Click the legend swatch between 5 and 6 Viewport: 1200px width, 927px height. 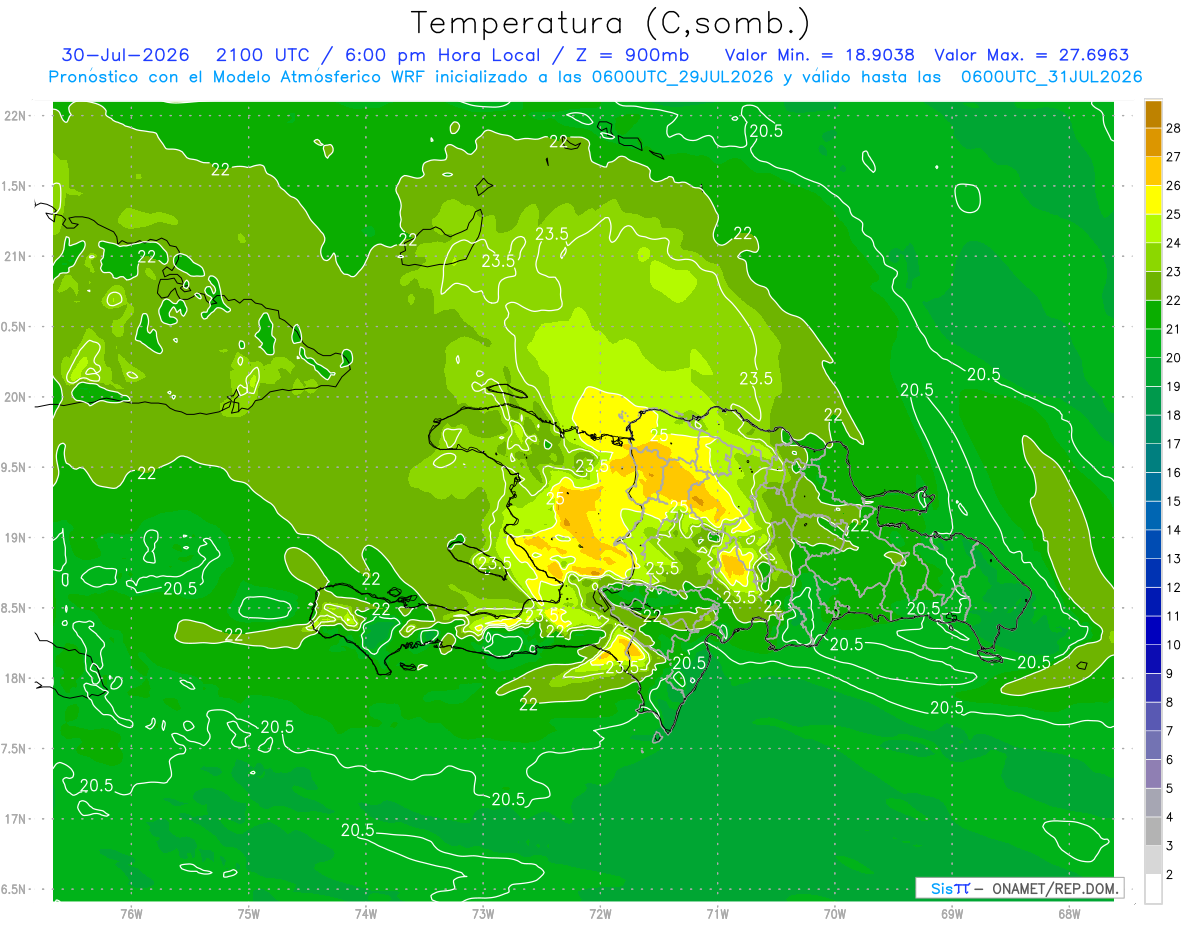(x=1153, y=774)
